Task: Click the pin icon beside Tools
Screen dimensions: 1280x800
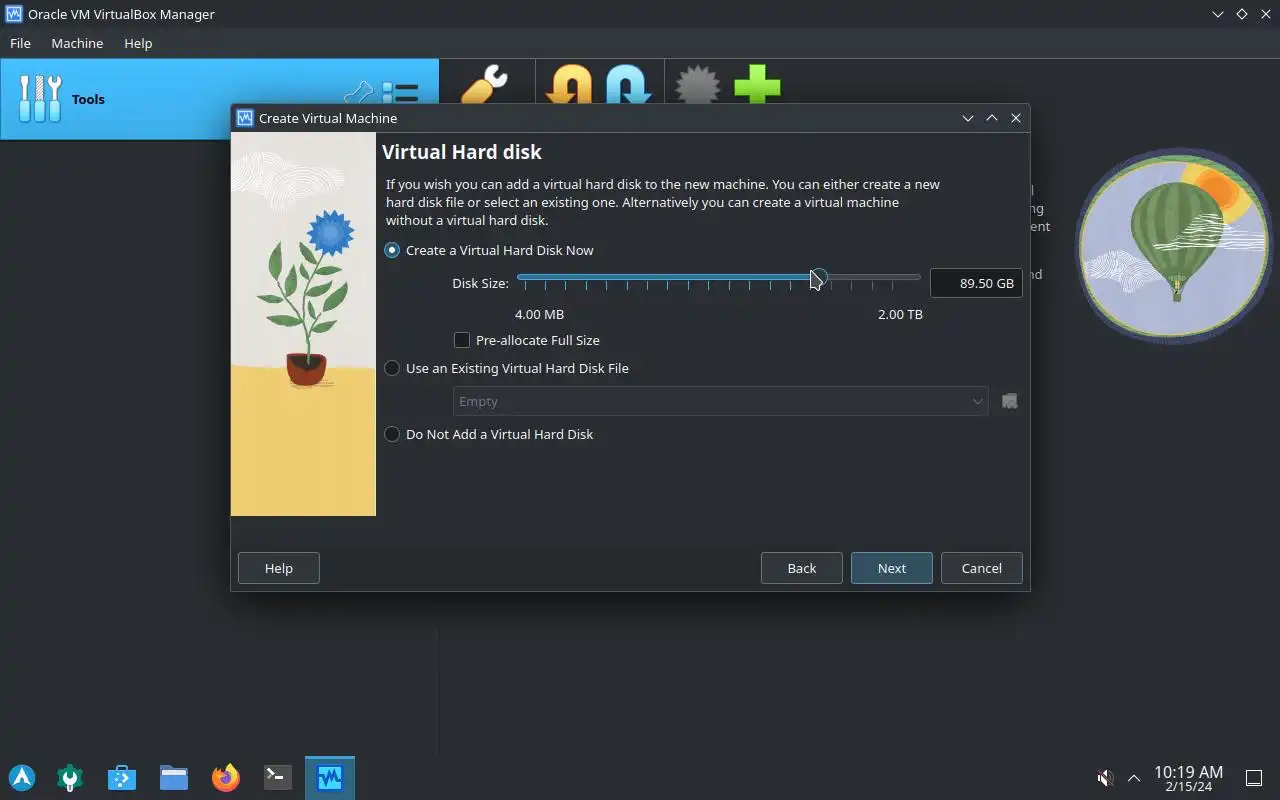Action: pyautogui.click(x=358, y=93)
